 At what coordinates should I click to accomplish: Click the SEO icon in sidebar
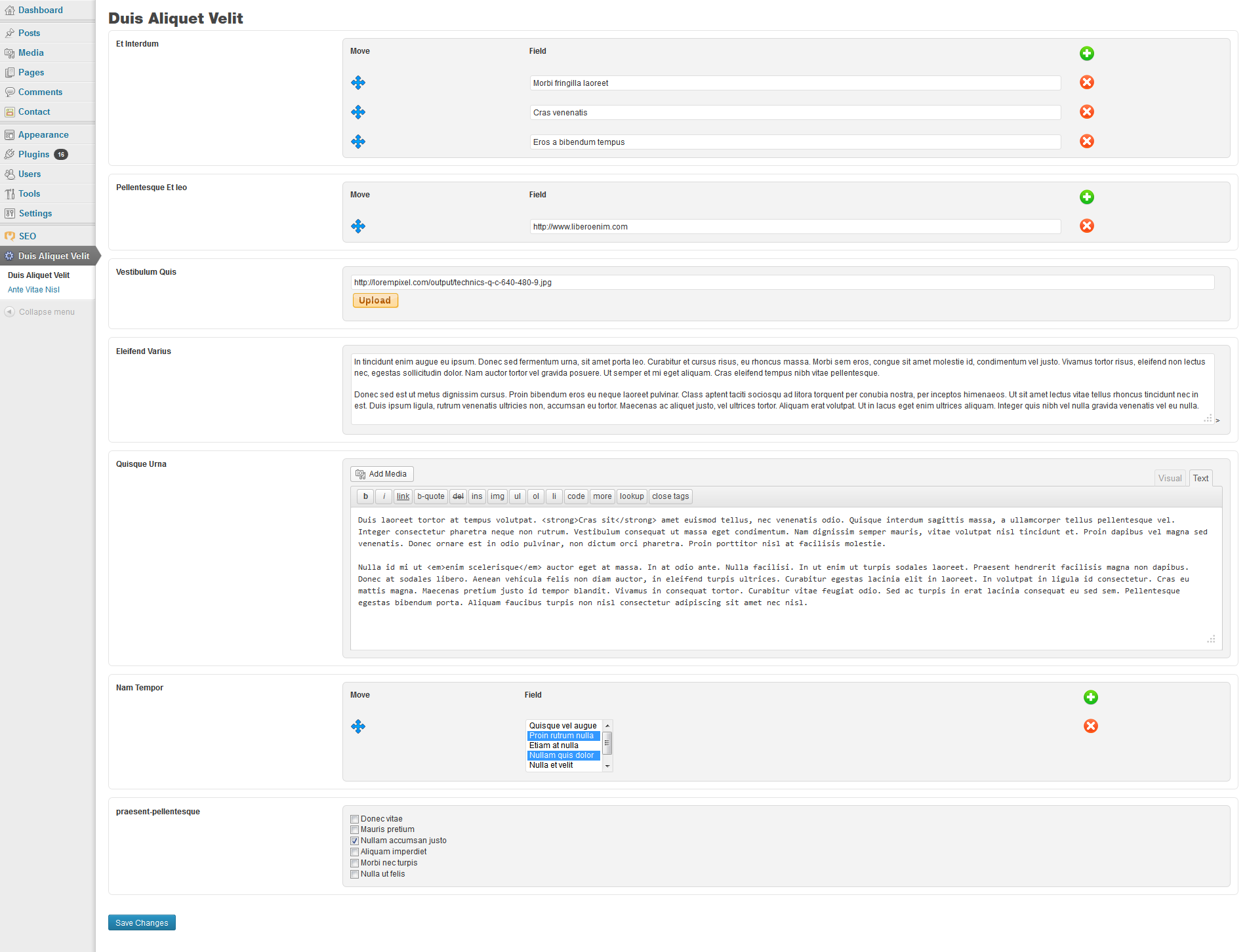[x=10, y=236]
